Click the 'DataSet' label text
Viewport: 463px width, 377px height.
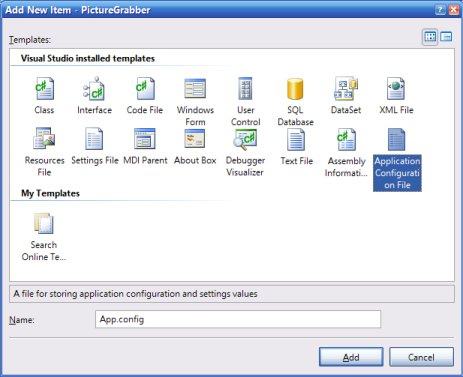[x=346, y=110]
